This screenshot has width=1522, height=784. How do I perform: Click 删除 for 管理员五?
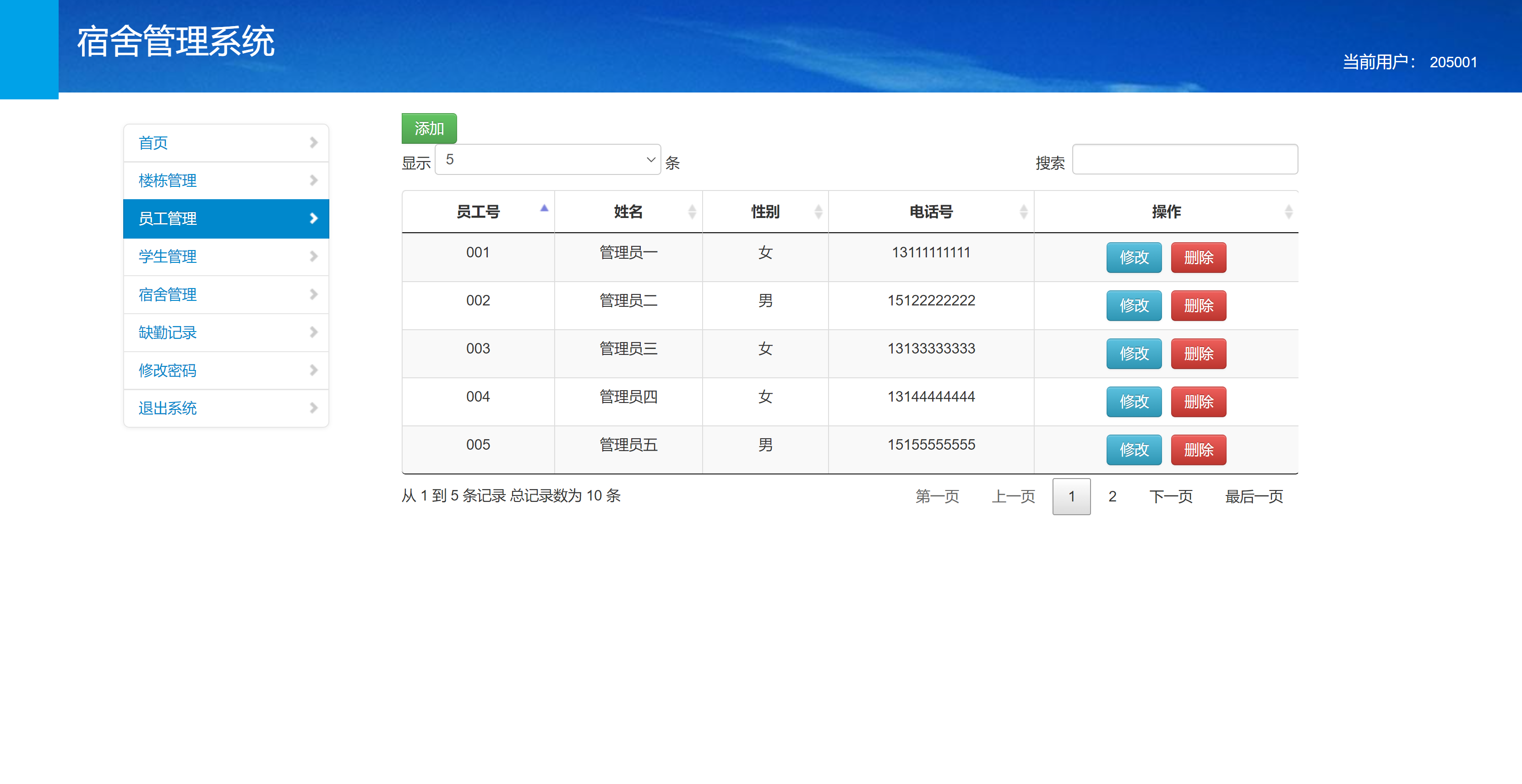click(1198, 450)
